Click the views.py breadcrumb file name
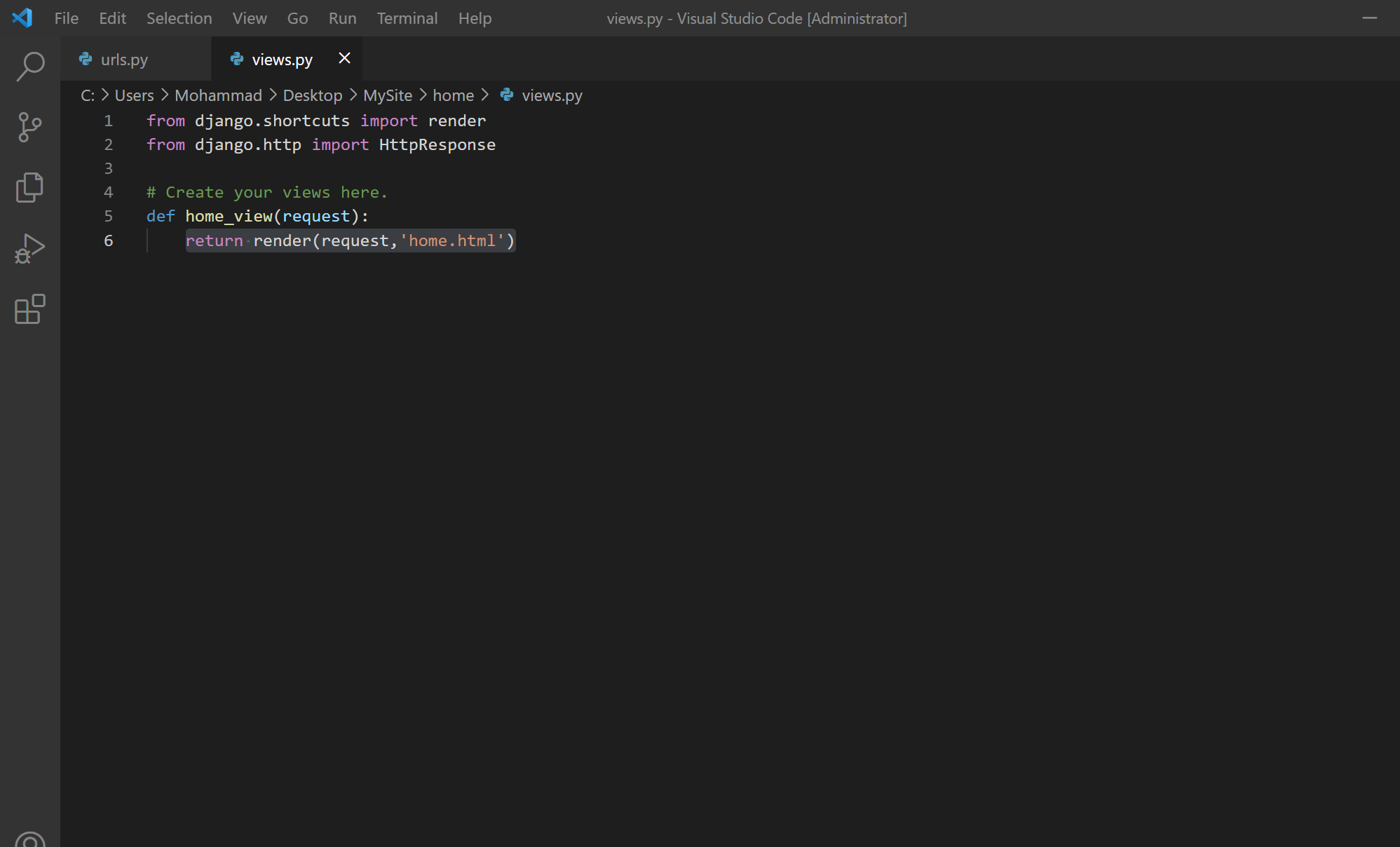The height and width of the screenshot is (847, 1400). [552, 95]
